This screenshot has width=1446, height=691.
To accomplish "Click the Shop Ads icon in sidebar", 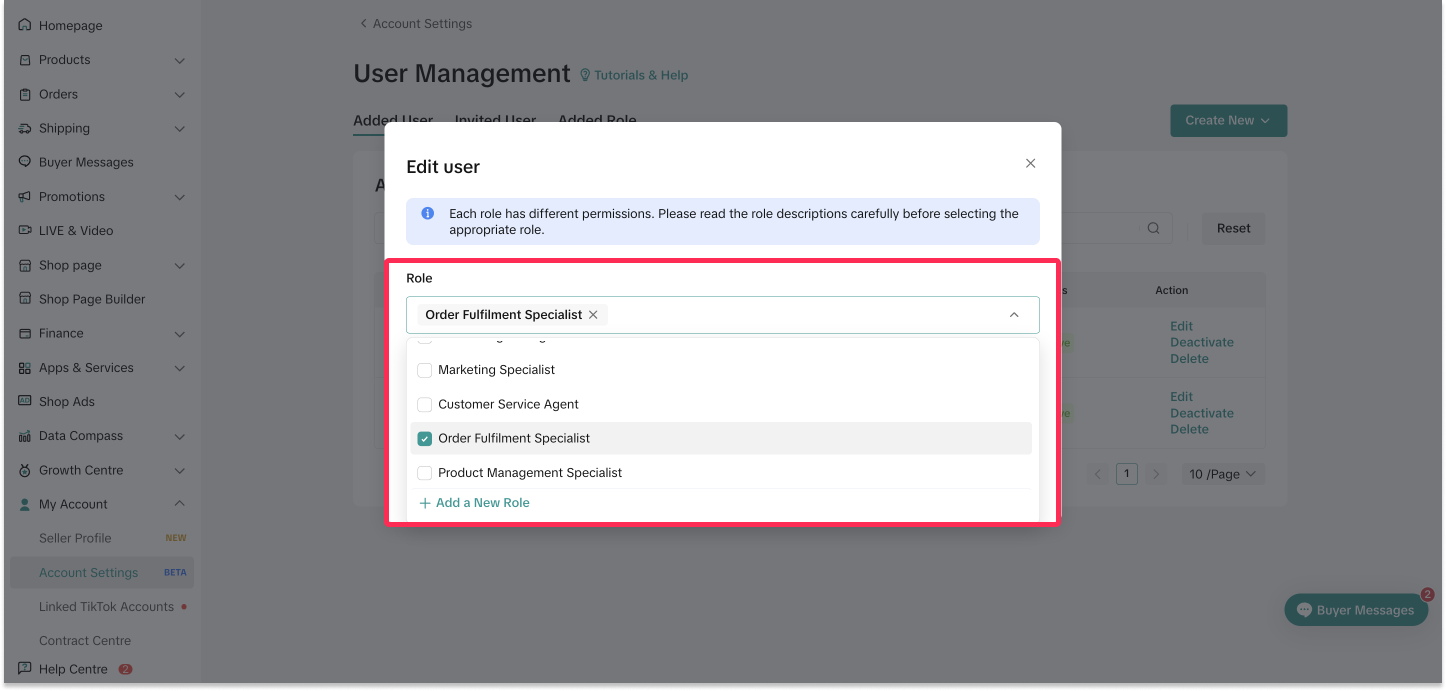I will 25,401.
